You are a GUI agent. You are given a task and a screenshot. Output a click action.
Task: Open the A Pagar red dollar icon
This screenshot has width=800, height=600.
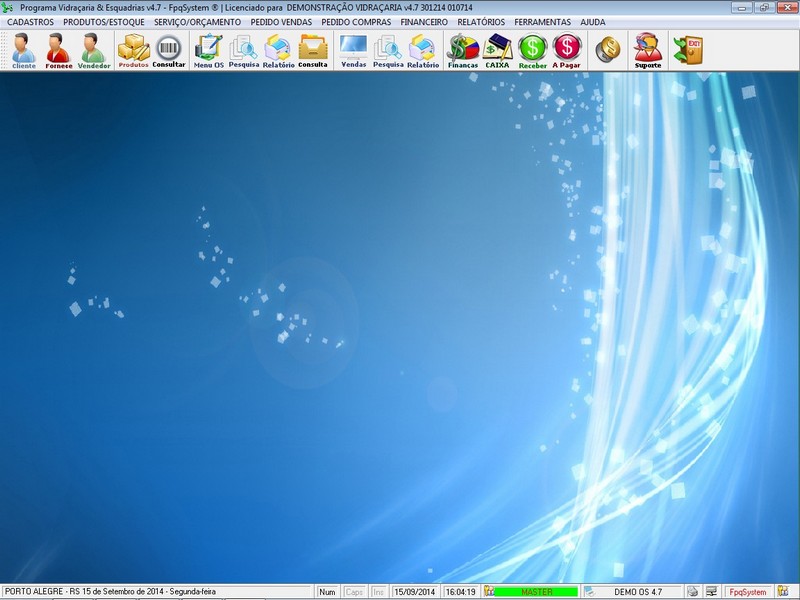coord(567,50)
